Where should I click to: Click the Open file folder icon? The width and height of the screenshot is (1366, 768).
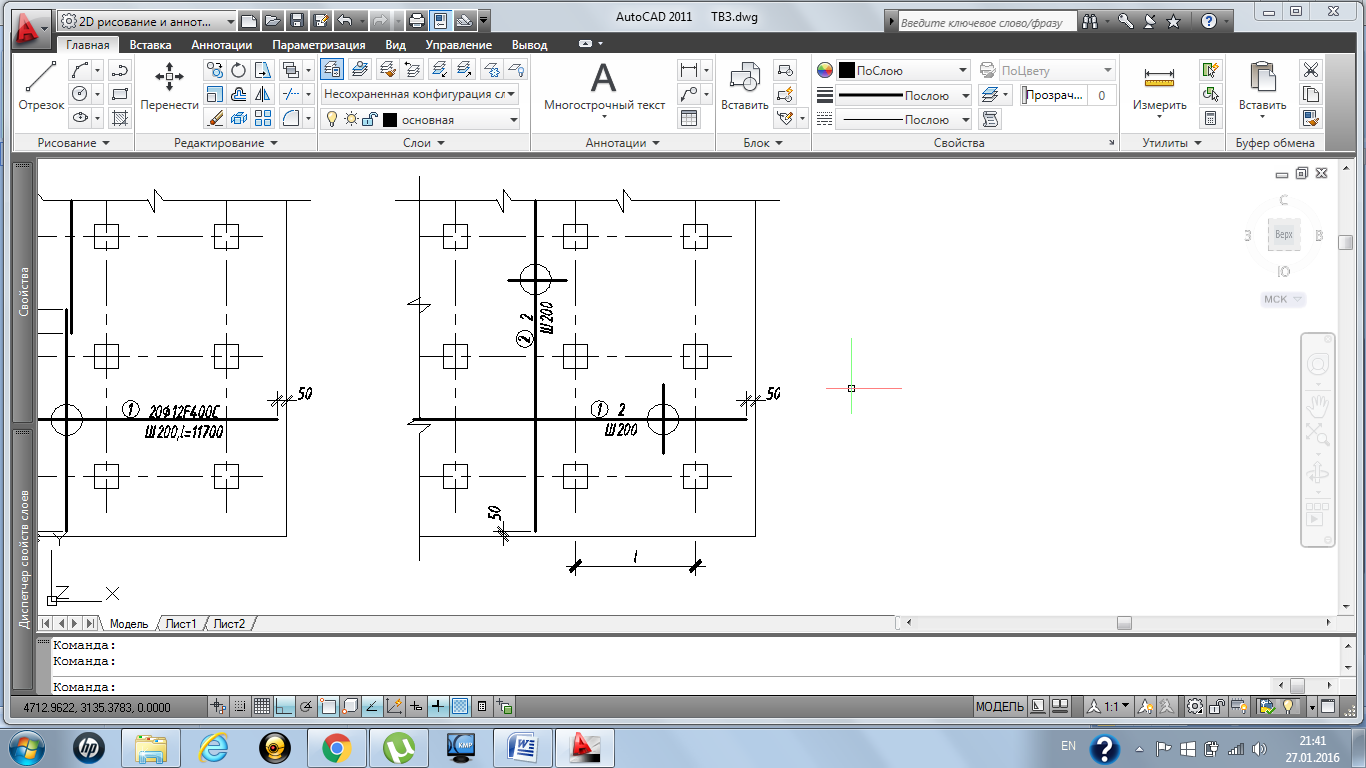[273, 20]
